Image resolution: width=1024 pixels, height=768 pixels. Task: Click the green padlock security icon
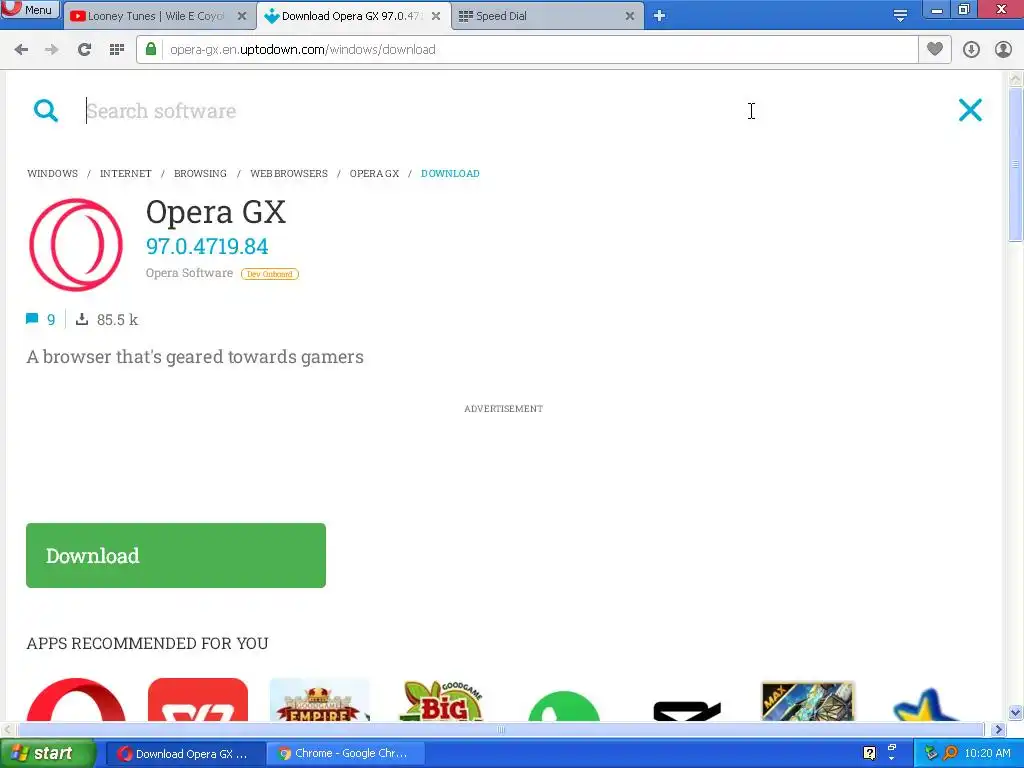pos(151,49)
